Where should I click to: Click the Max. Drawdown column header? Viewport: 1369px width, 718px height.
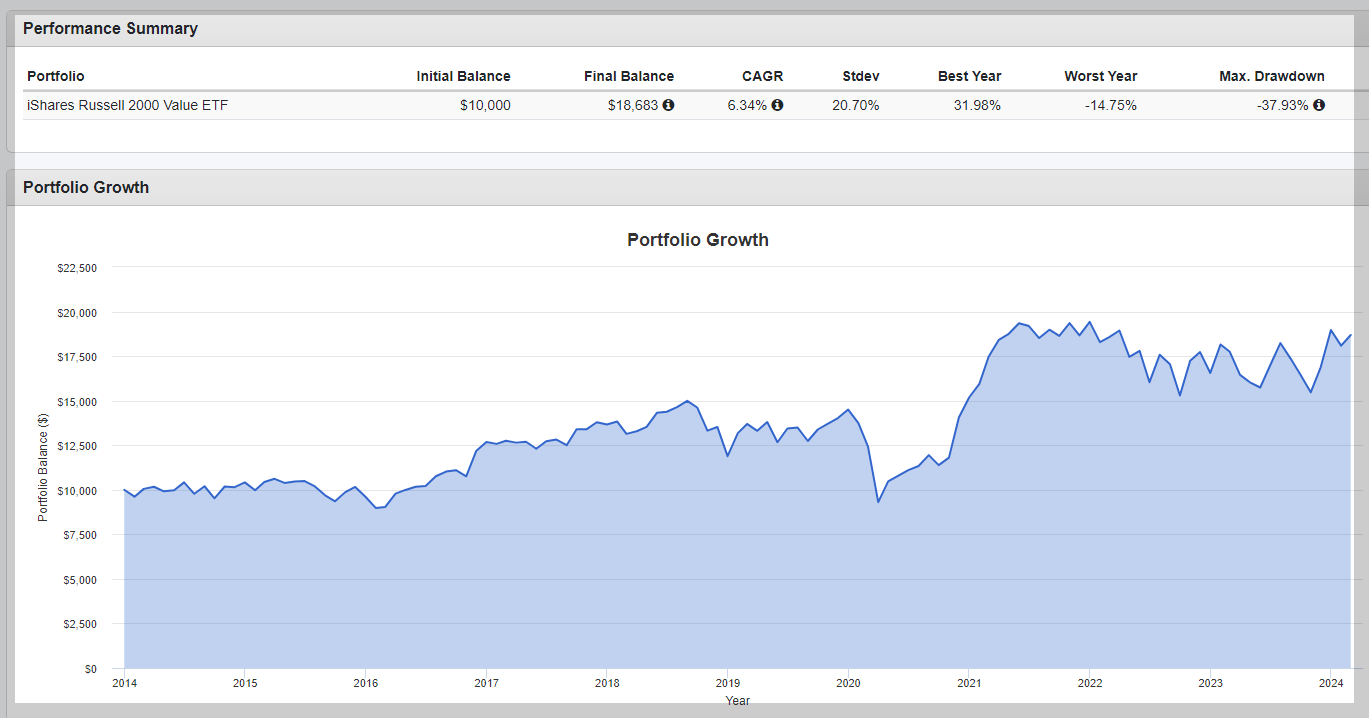point(1272,76)
